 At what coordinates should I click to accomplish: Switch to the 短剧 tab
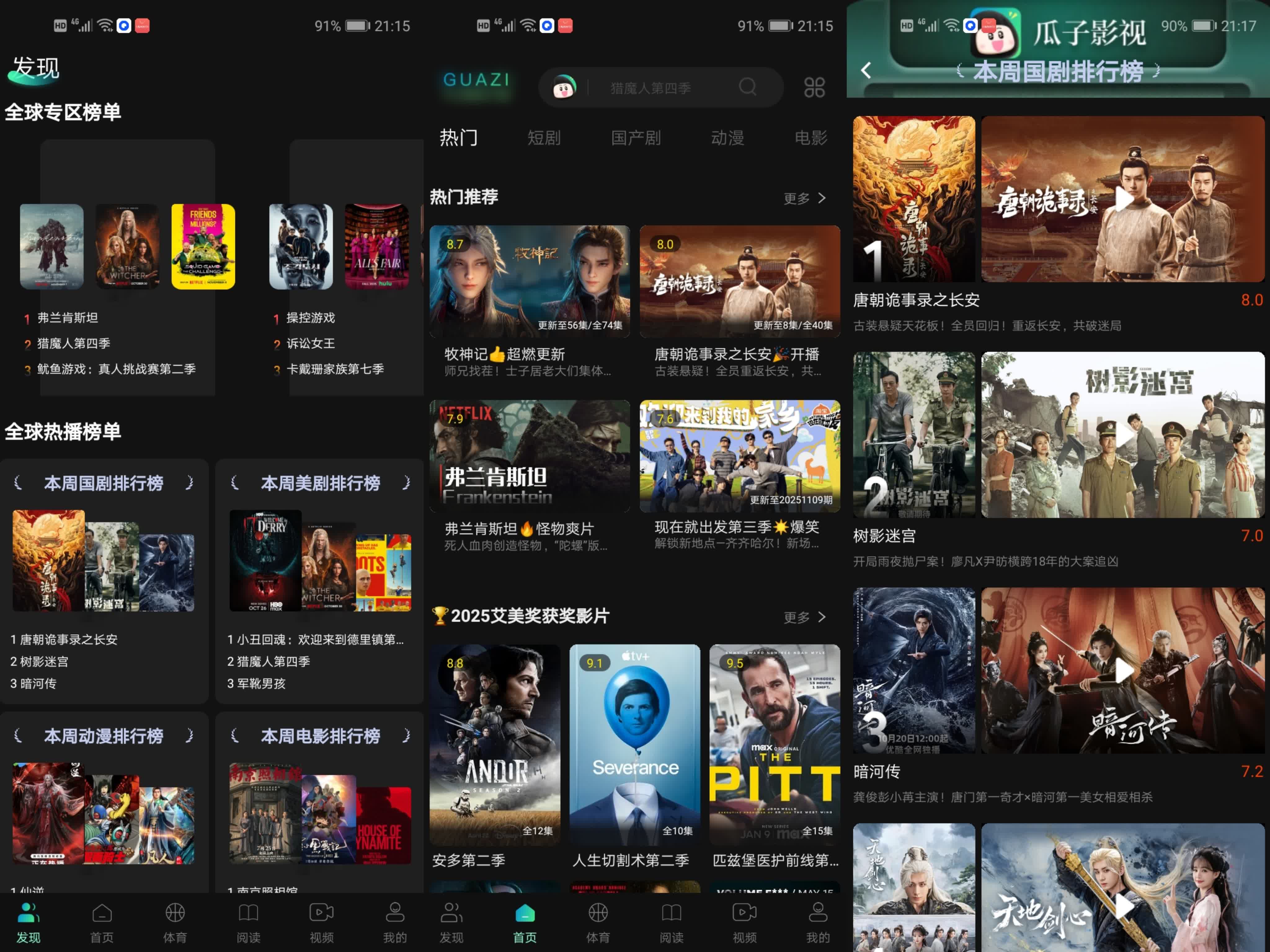click(x=544, y=138)
